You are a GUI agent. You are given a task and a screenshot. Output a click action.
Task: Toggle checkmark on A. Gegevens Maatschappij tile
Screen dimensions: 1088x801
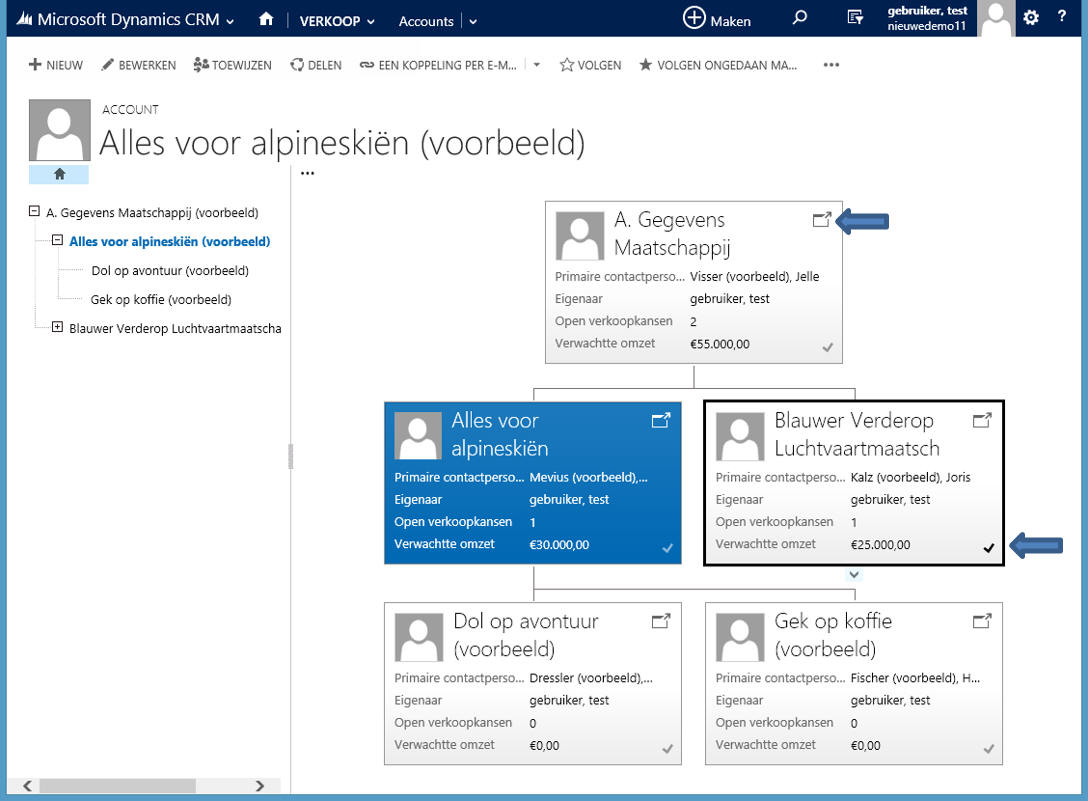coord(828,347)
